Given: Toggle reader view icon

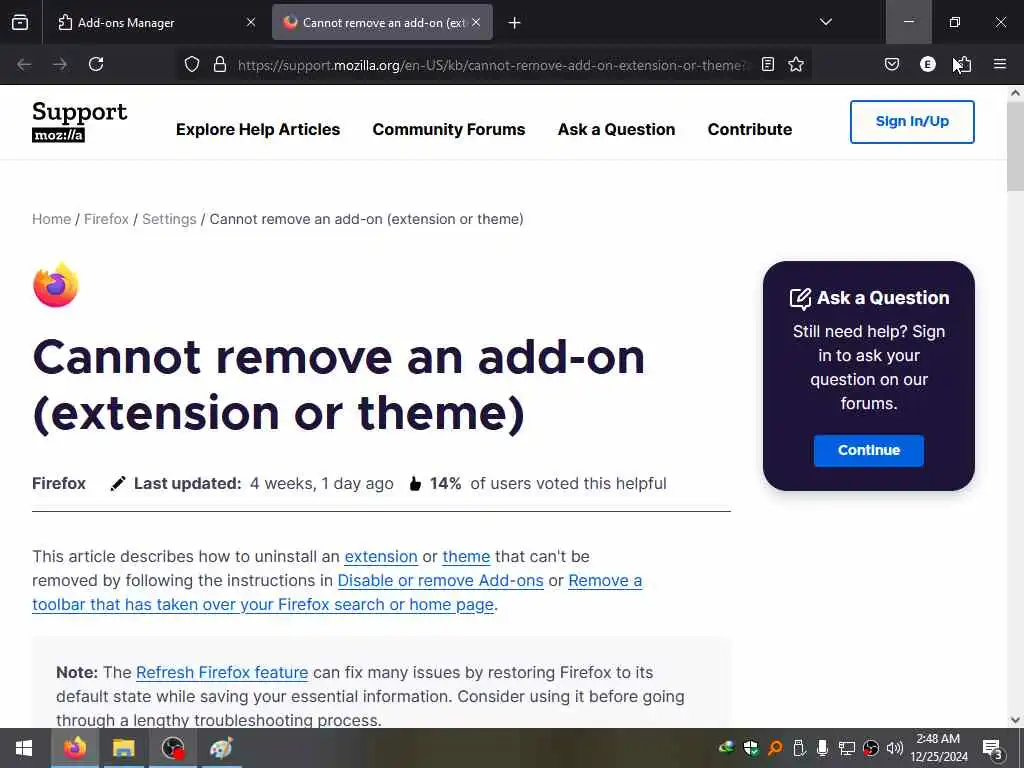Looking at the screenshot, I should [x=768, y=64].
